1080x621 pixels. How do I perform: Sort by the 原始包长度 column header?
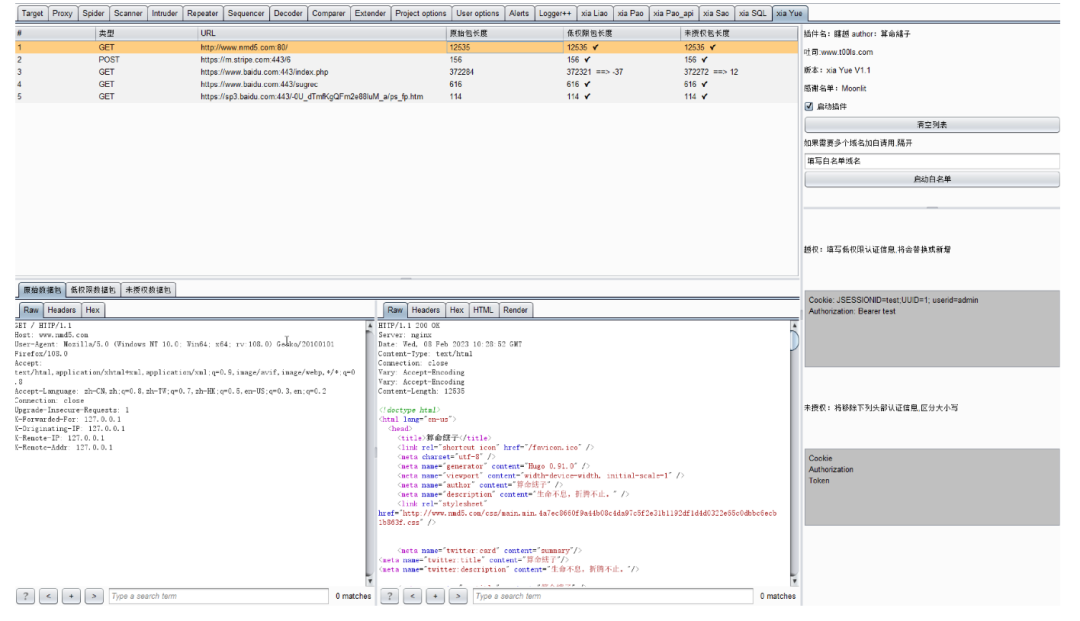click(x=505, y=33)
